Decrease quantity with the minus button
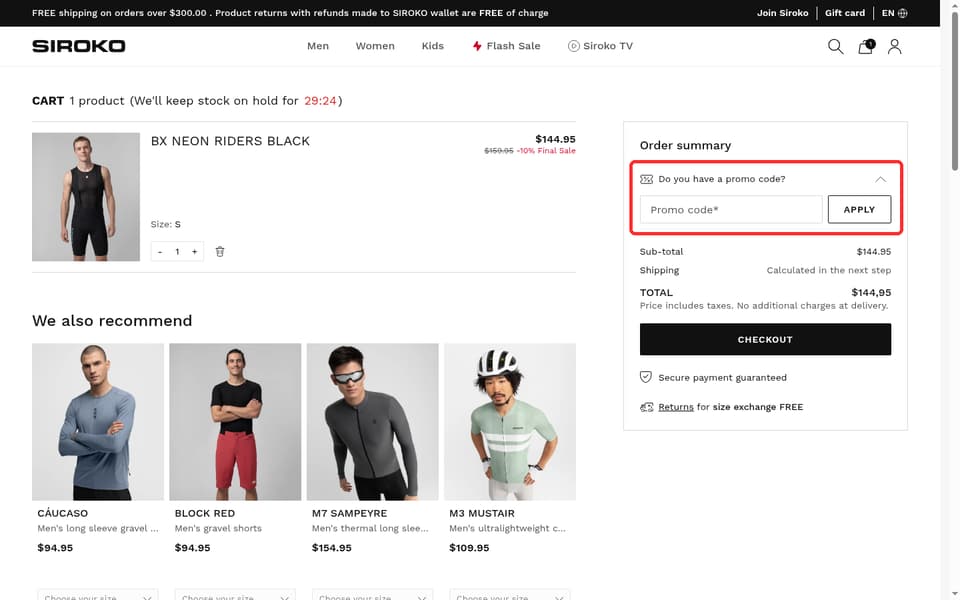The image size is (960, 600). (160, 252)
